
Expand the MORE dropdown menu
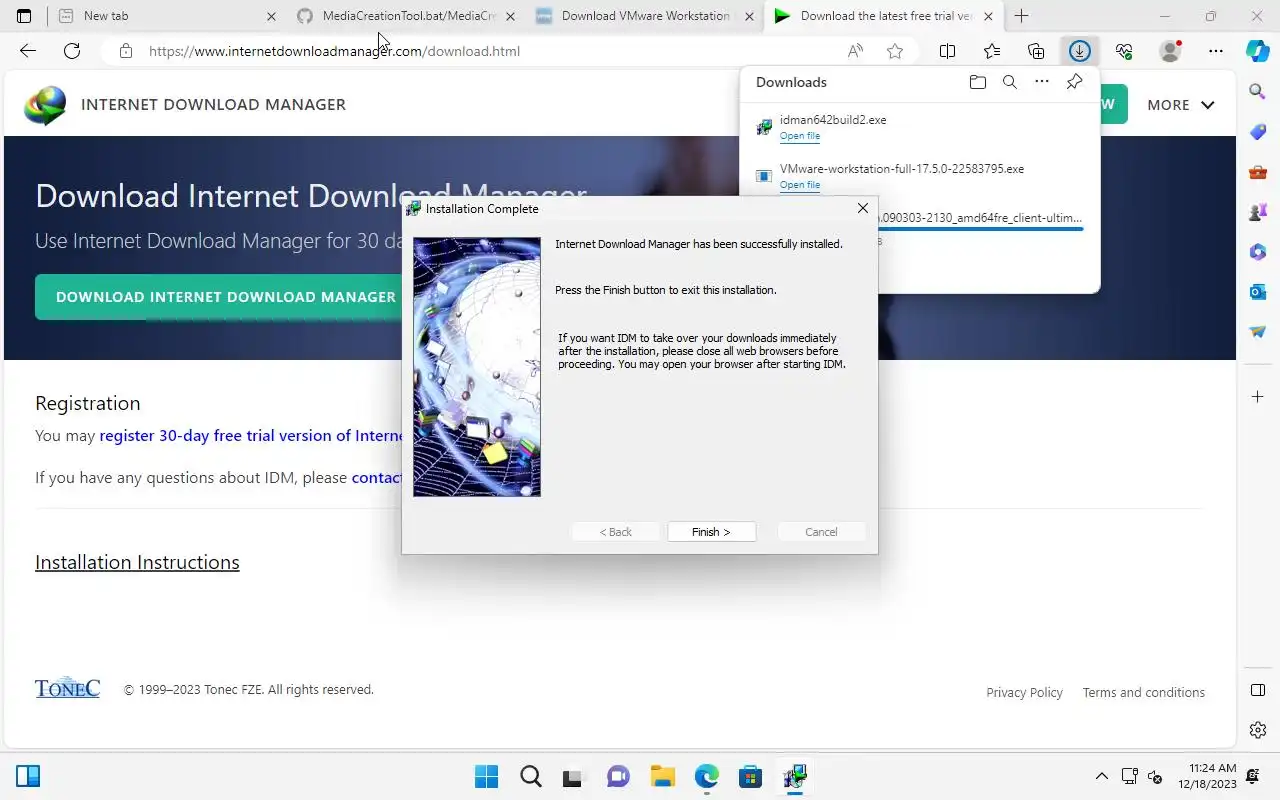click(x=1181, y=104)
